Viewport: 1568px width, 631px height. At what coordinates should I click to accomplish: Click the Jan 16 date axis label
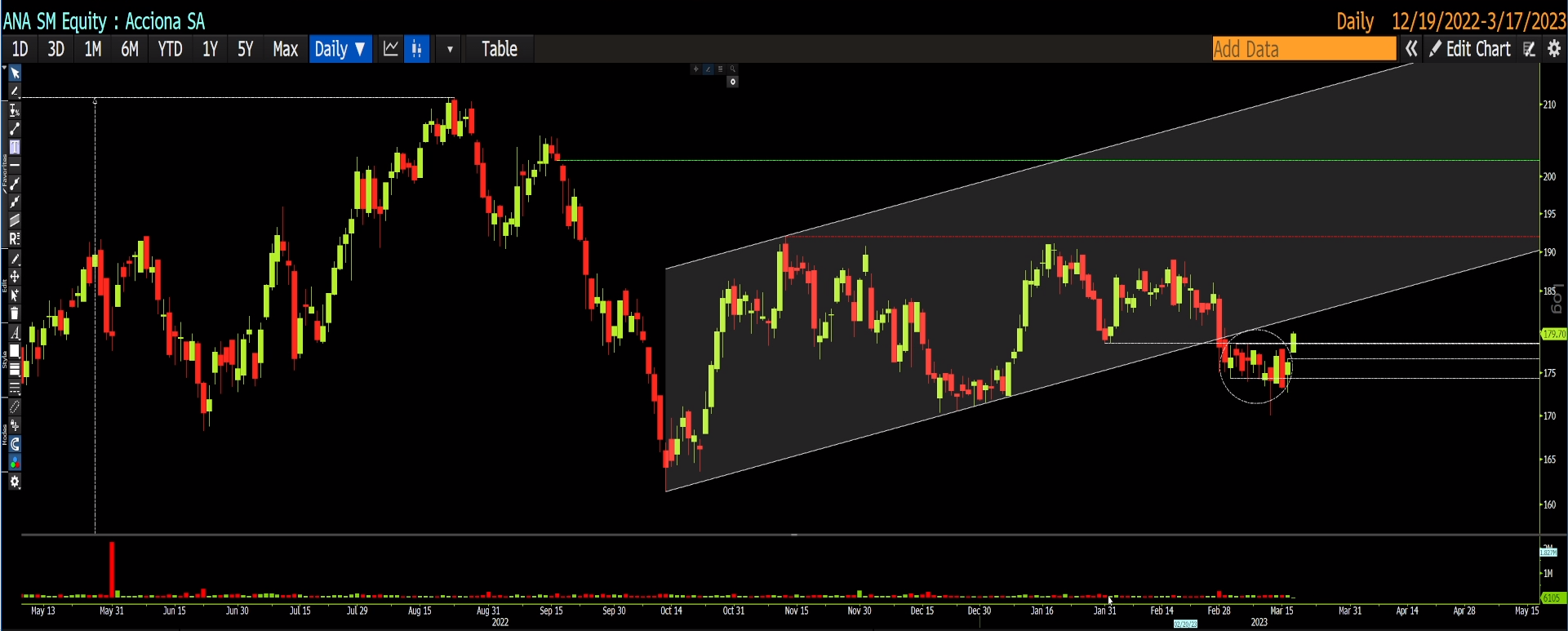[1042, 611]
